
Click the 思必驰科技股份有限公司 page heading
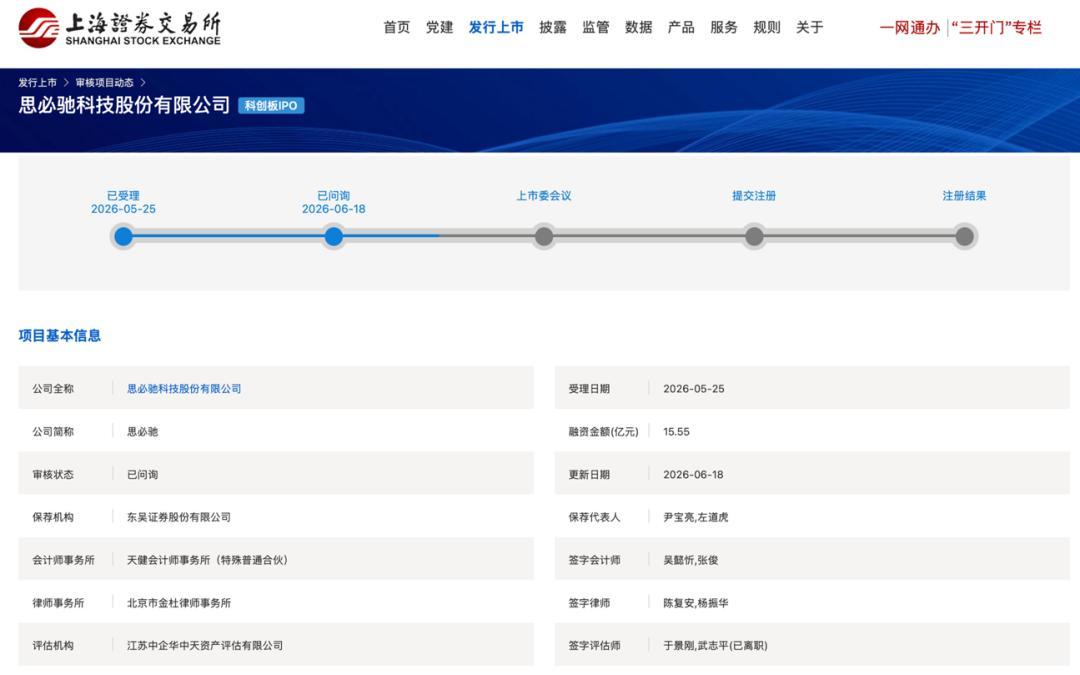pyautogui.click(x=124, y=105)
